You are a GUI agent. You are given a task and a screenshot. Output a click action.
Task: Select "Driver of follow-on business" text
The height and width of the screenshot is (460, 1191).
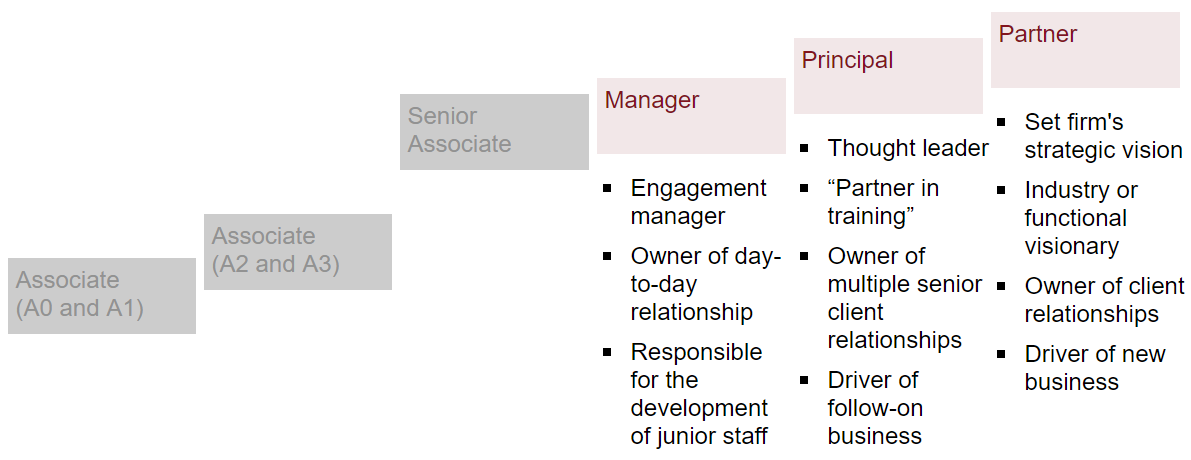pyautogui.click(x=874, y=408)
